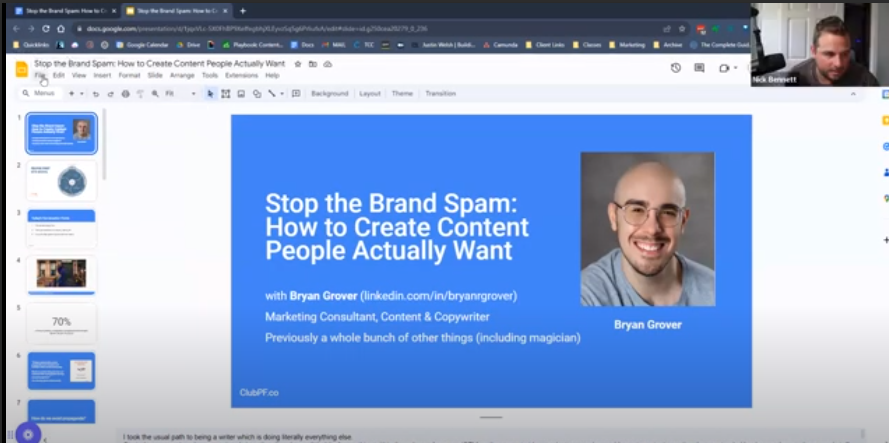Go back in browser history

[x=16, y=28]
